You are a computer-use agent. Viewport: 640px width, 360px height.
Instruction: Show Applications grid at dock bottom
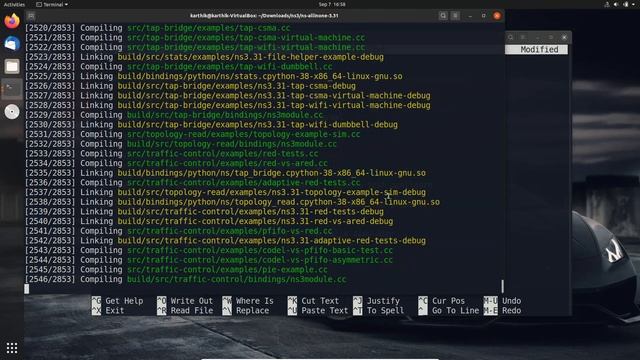(12, 348)
